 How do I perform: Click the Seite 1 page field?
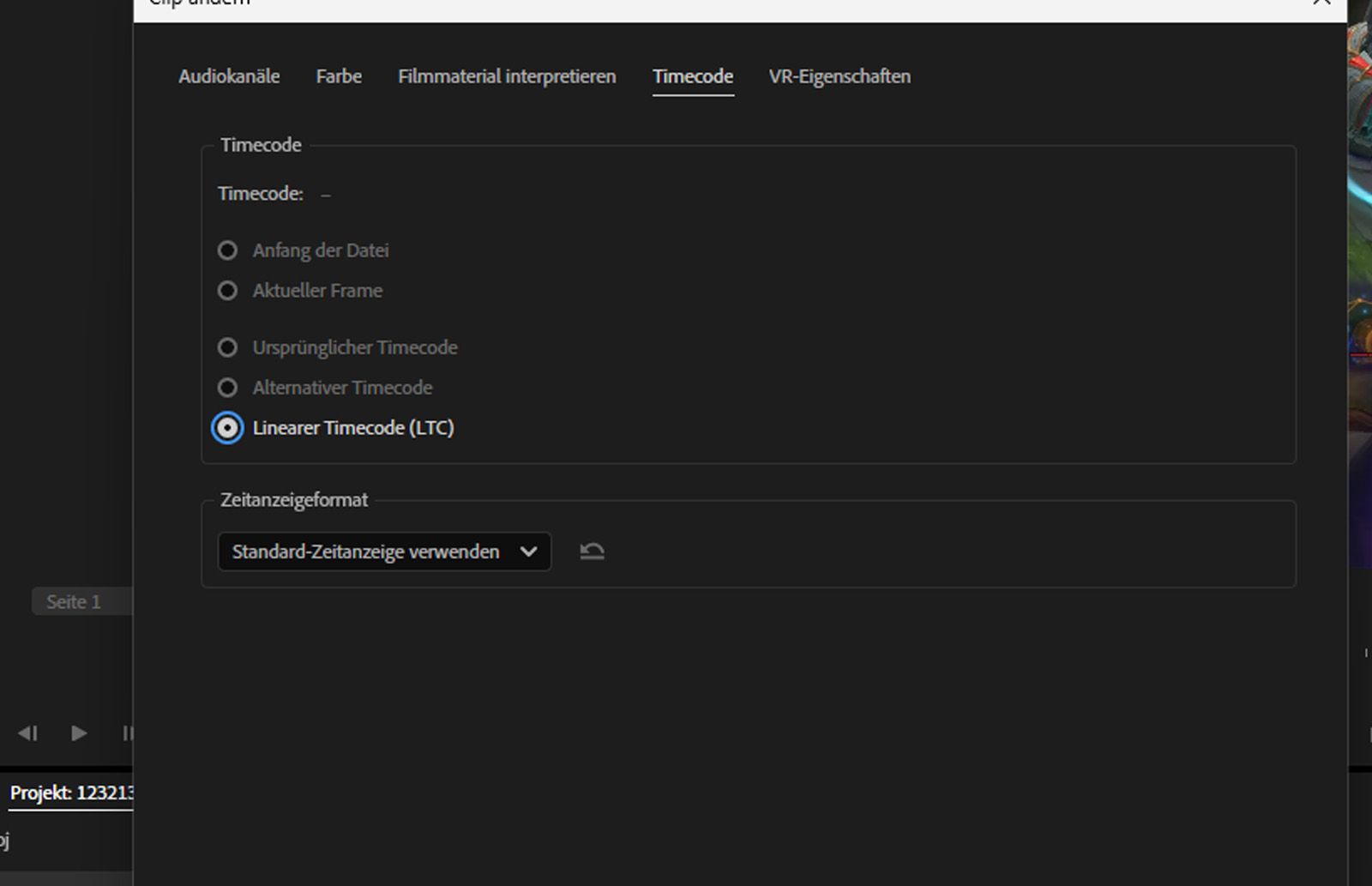(x=82, y=602)
